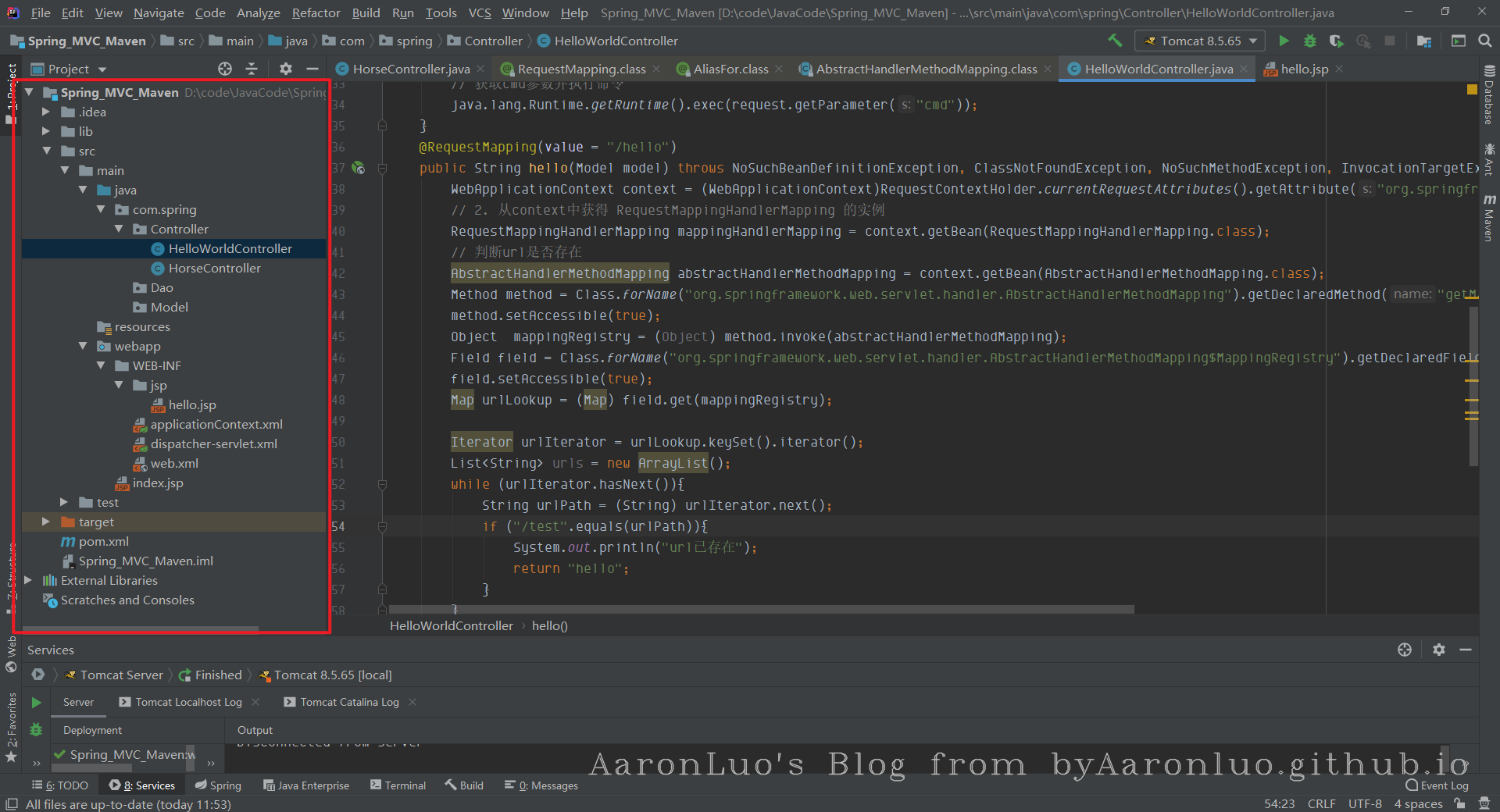Expand the test folder
Viewport: 1500px width, 812px height.
coord(64,502)
